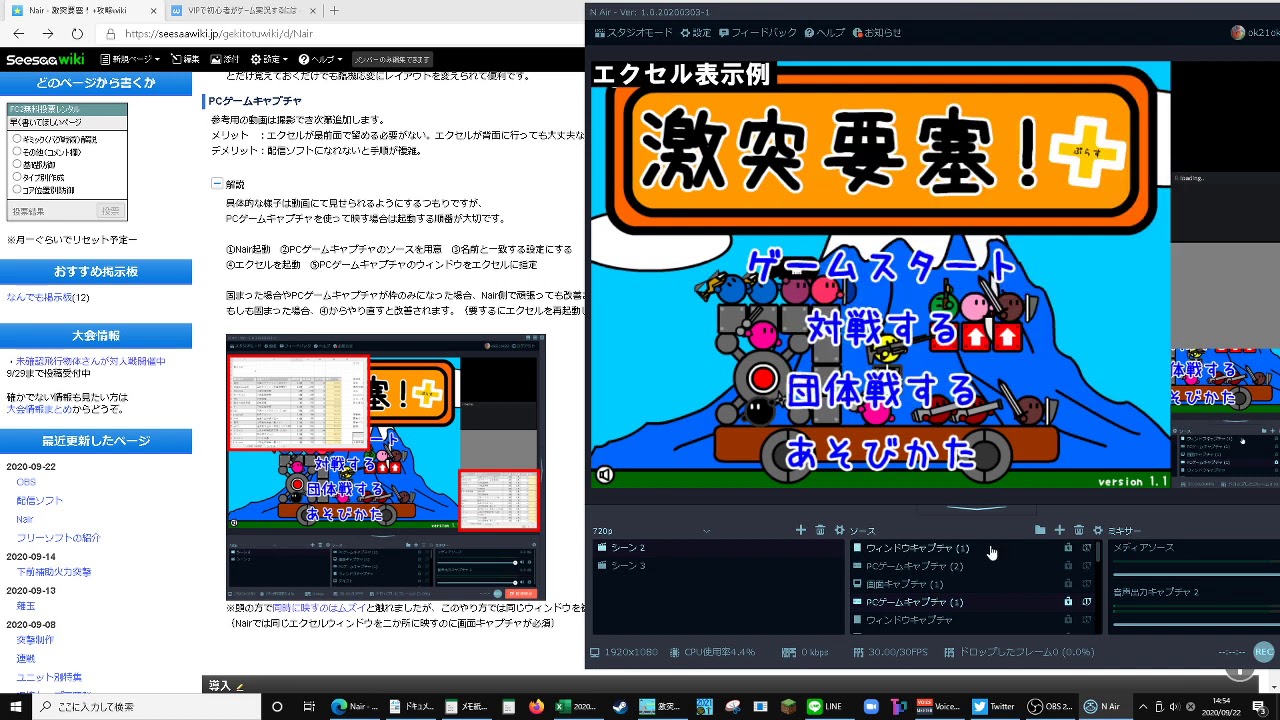Open scene settings via the gear icon
The height and width of the screenshot is (720, 1280).
pyautogui.click(x=839, y=530)
